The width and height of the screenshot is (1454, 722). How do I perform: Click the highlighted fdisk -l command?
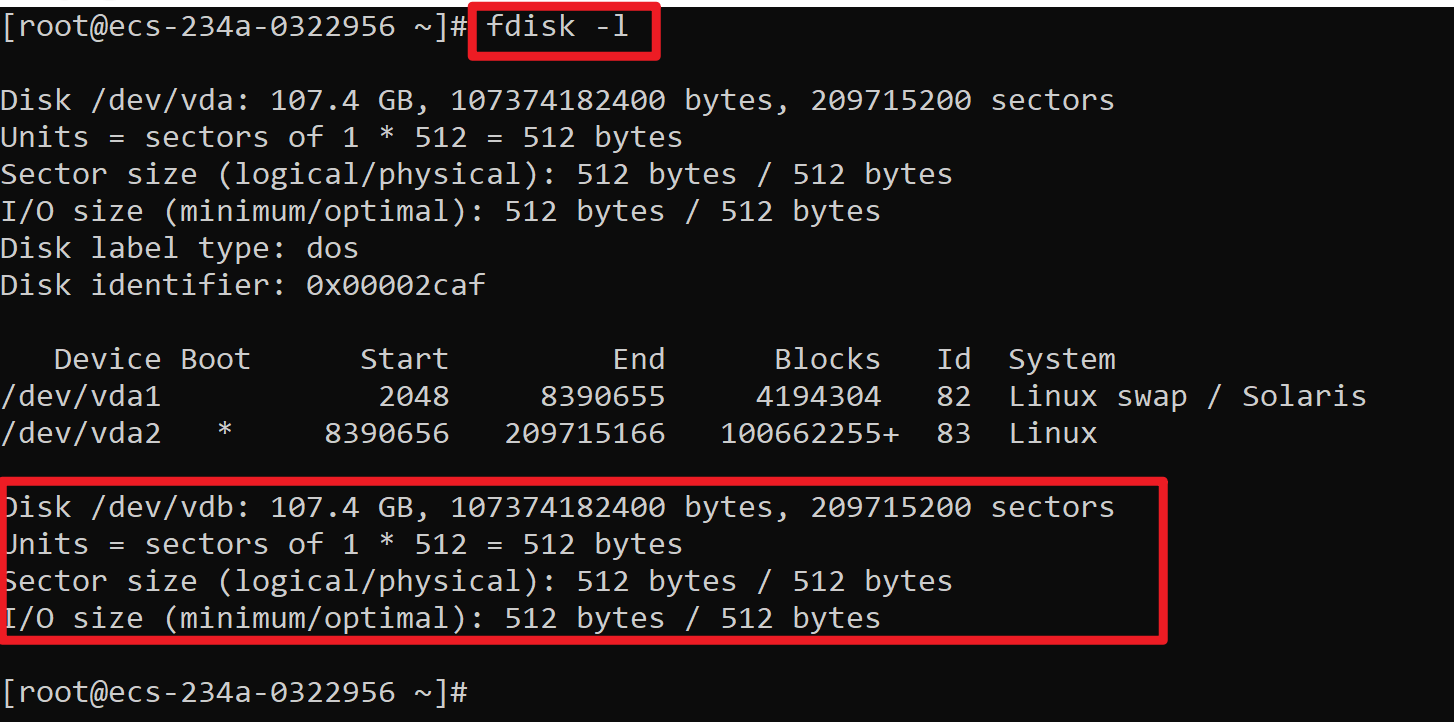(x=558, y=27)
